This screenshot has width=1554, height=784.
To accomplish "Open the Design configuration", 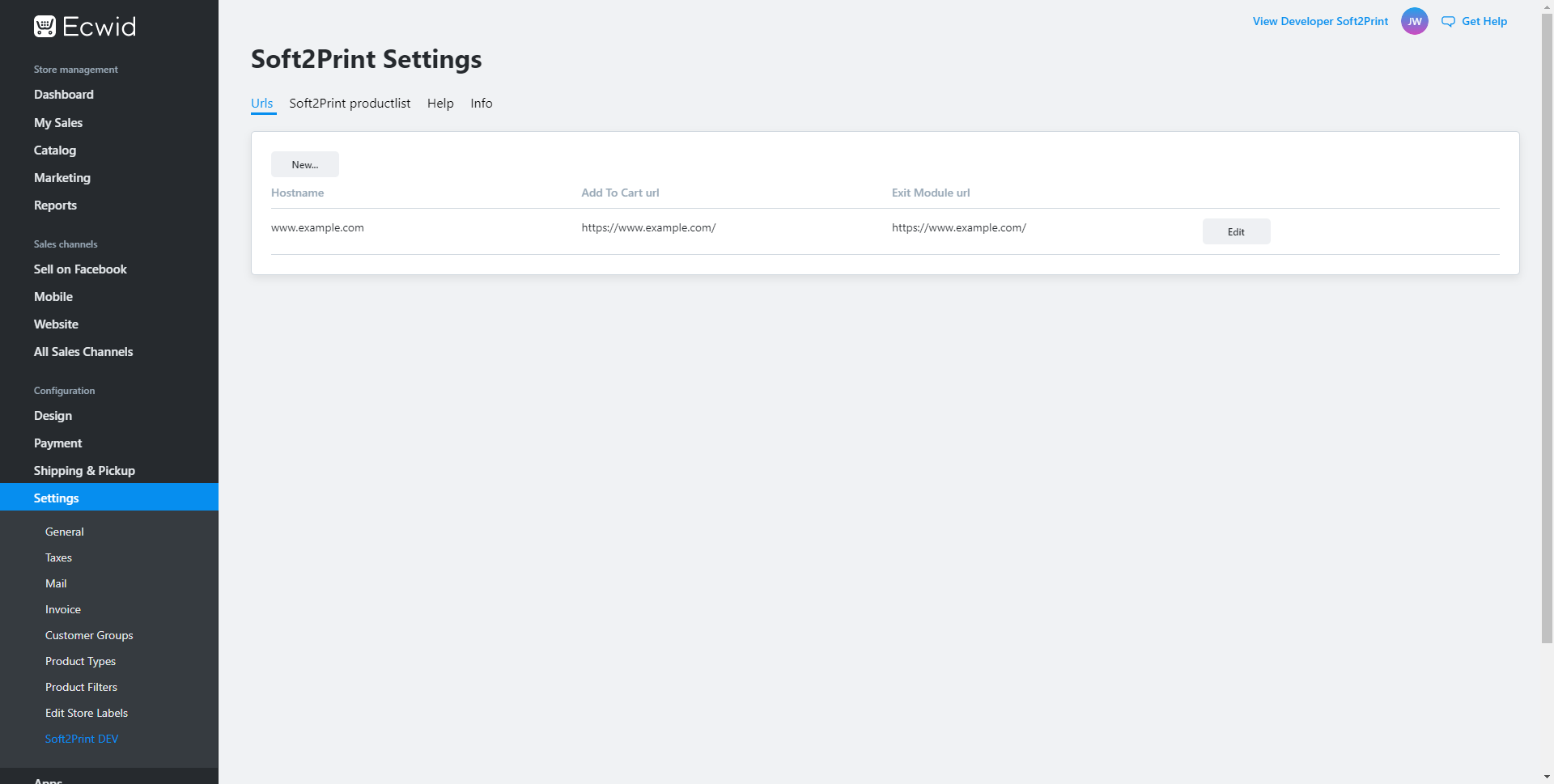I will coord(53,416).
